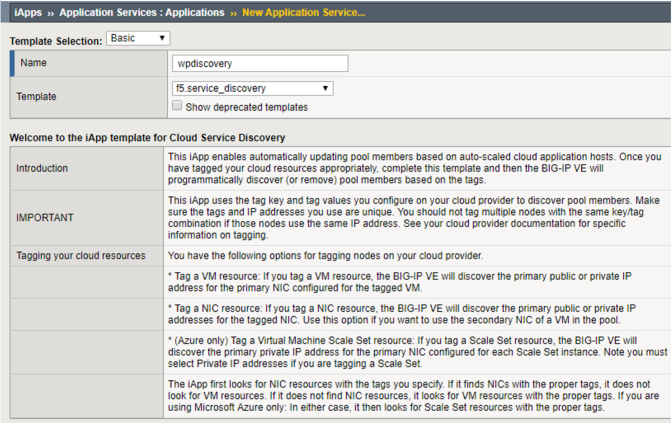Viewport: 672px width, 423px height.
Task: Click the Name row label
Action: coord(33,63)
